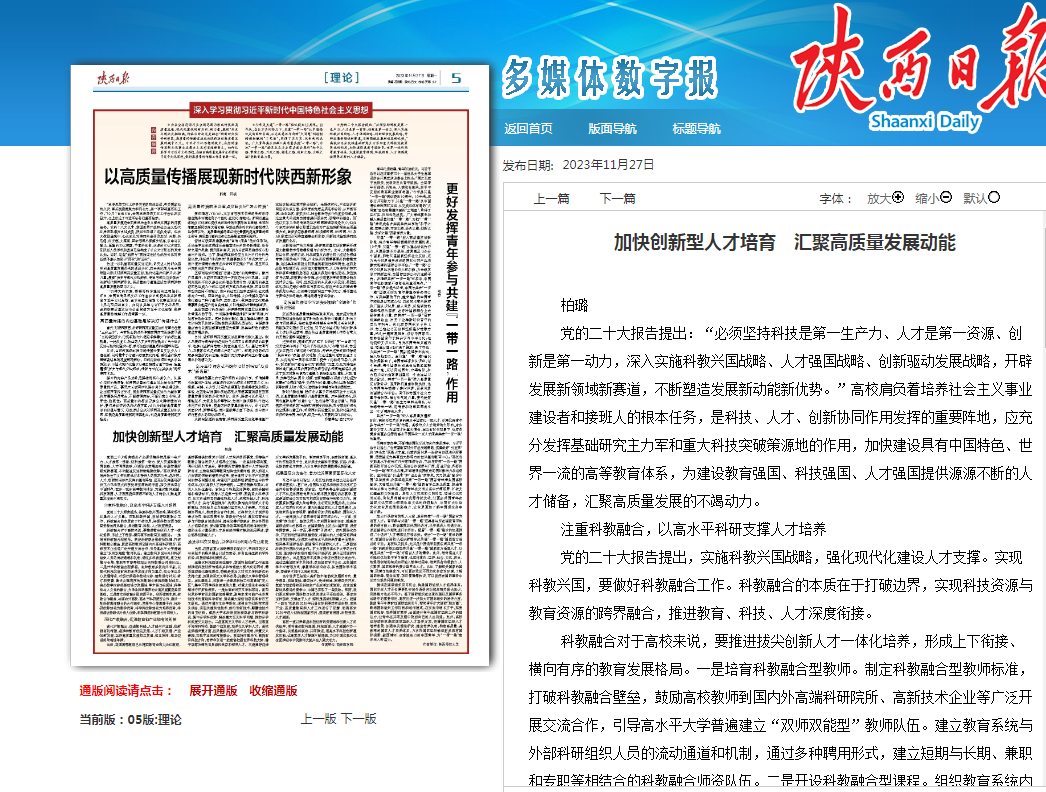
Task: Click the 多媒体数字报 header title
Action: click(610, 77)
